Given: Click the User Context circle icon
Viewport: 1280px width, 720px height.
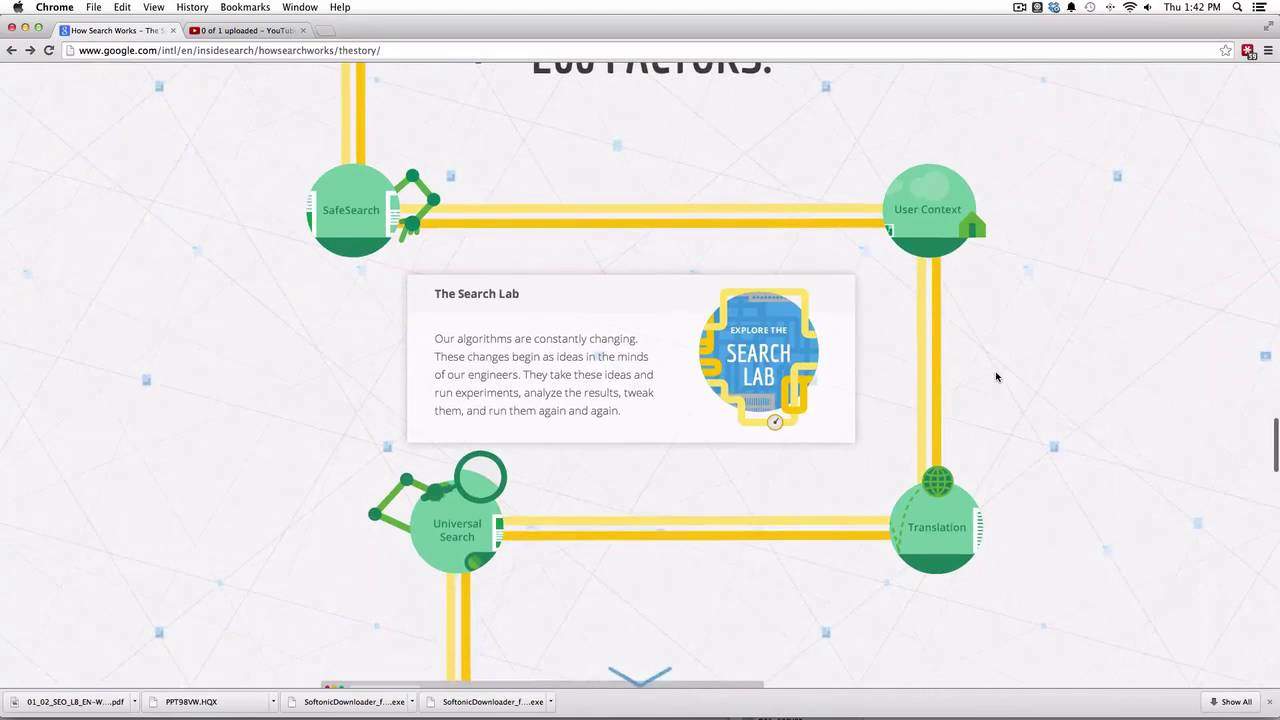Looking at the screenshot, I should click(928, 210).
